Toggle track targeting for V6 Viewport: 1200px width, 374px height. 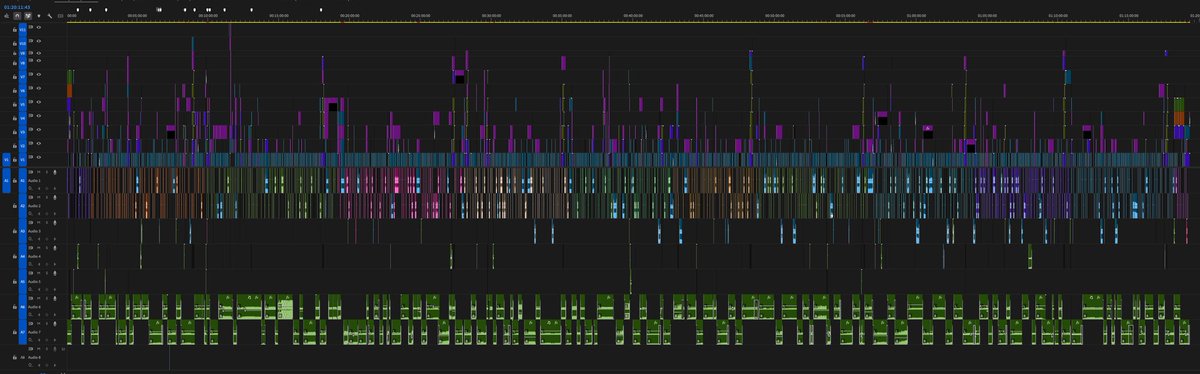[22, 91]
